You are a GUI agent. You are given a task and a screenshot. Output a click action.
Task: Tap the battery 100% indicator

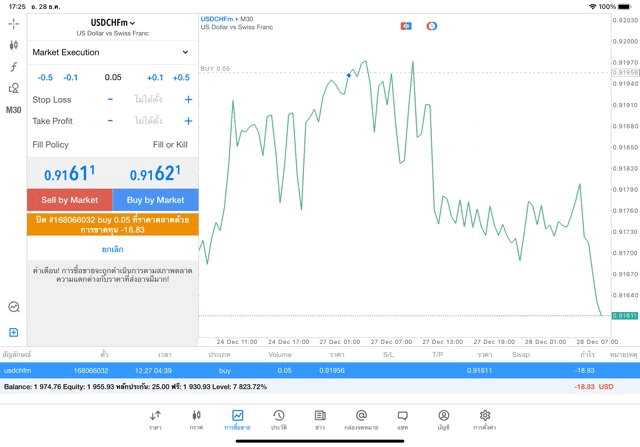[x=615, y=7]
